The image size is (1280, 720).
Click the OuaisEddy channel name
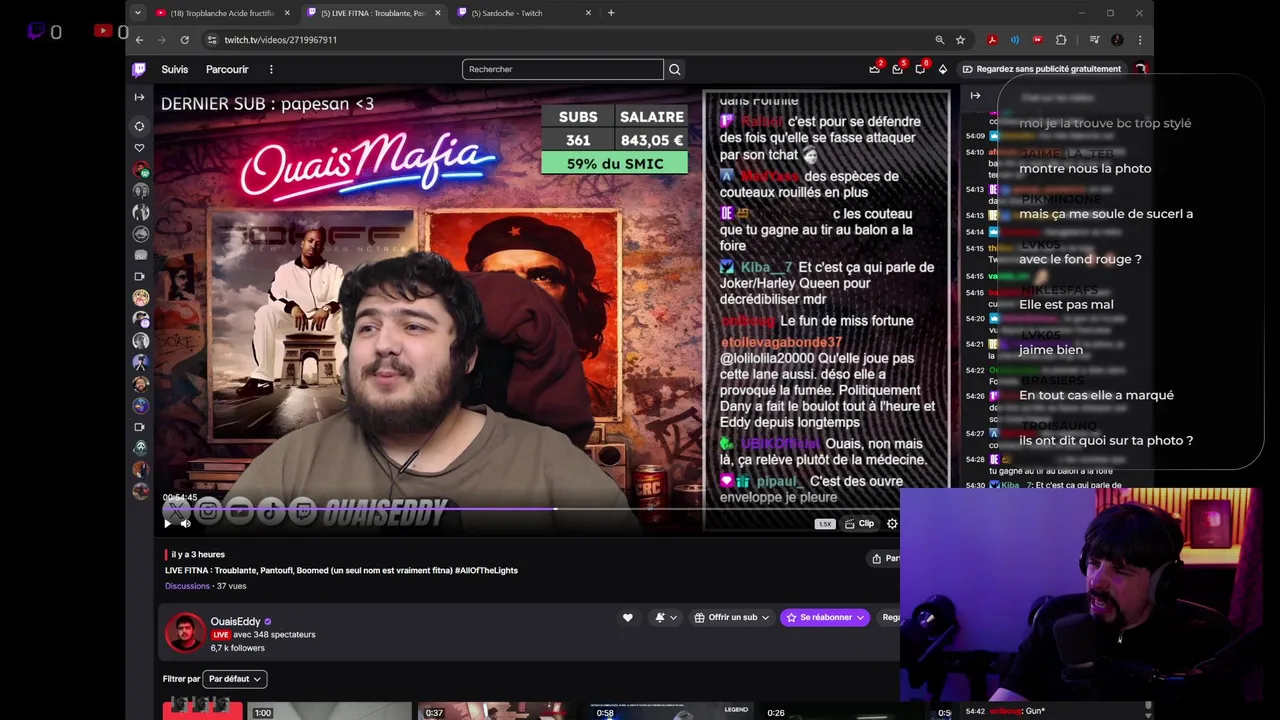[x=235, y=621]
